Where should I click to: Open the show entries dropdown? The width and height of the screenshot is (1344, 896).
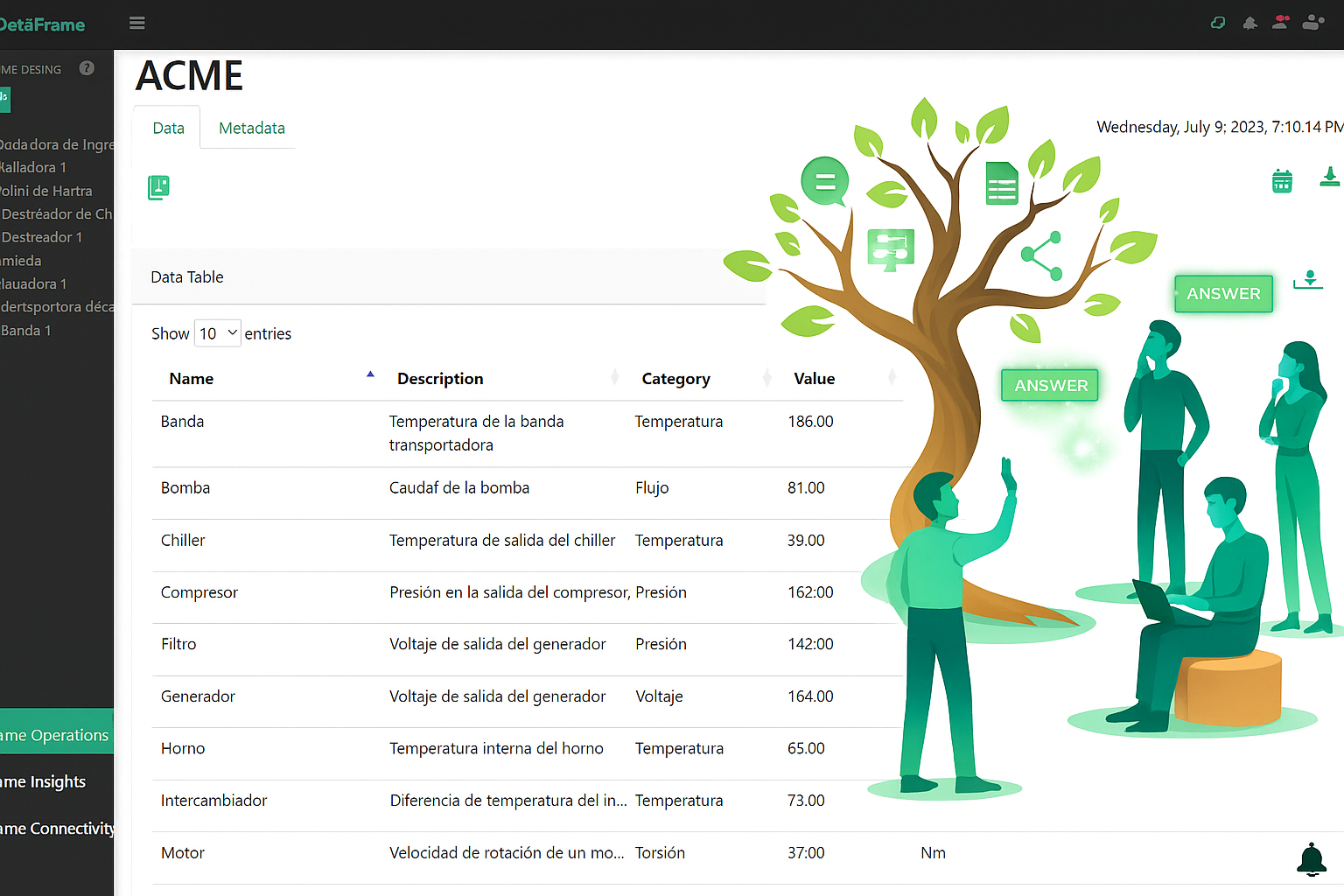point(218,333)
